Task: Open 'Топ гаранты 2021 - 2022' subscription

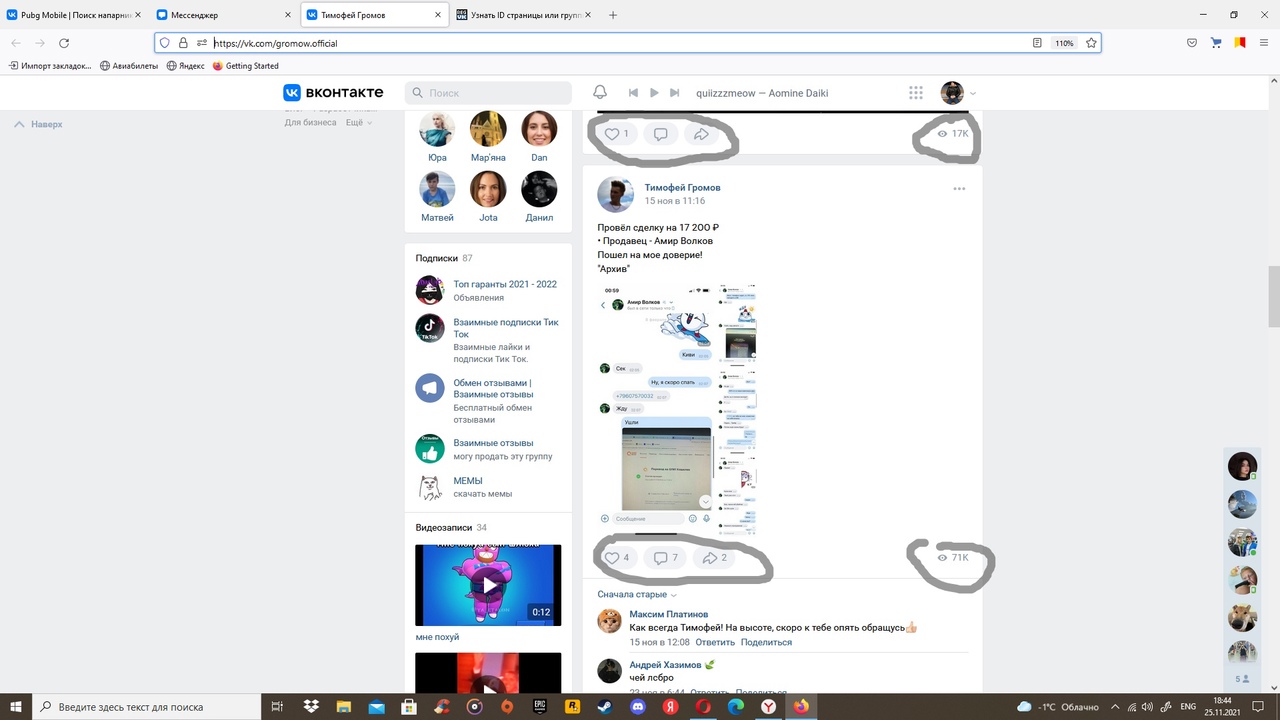Action: [x=505, y=284]
